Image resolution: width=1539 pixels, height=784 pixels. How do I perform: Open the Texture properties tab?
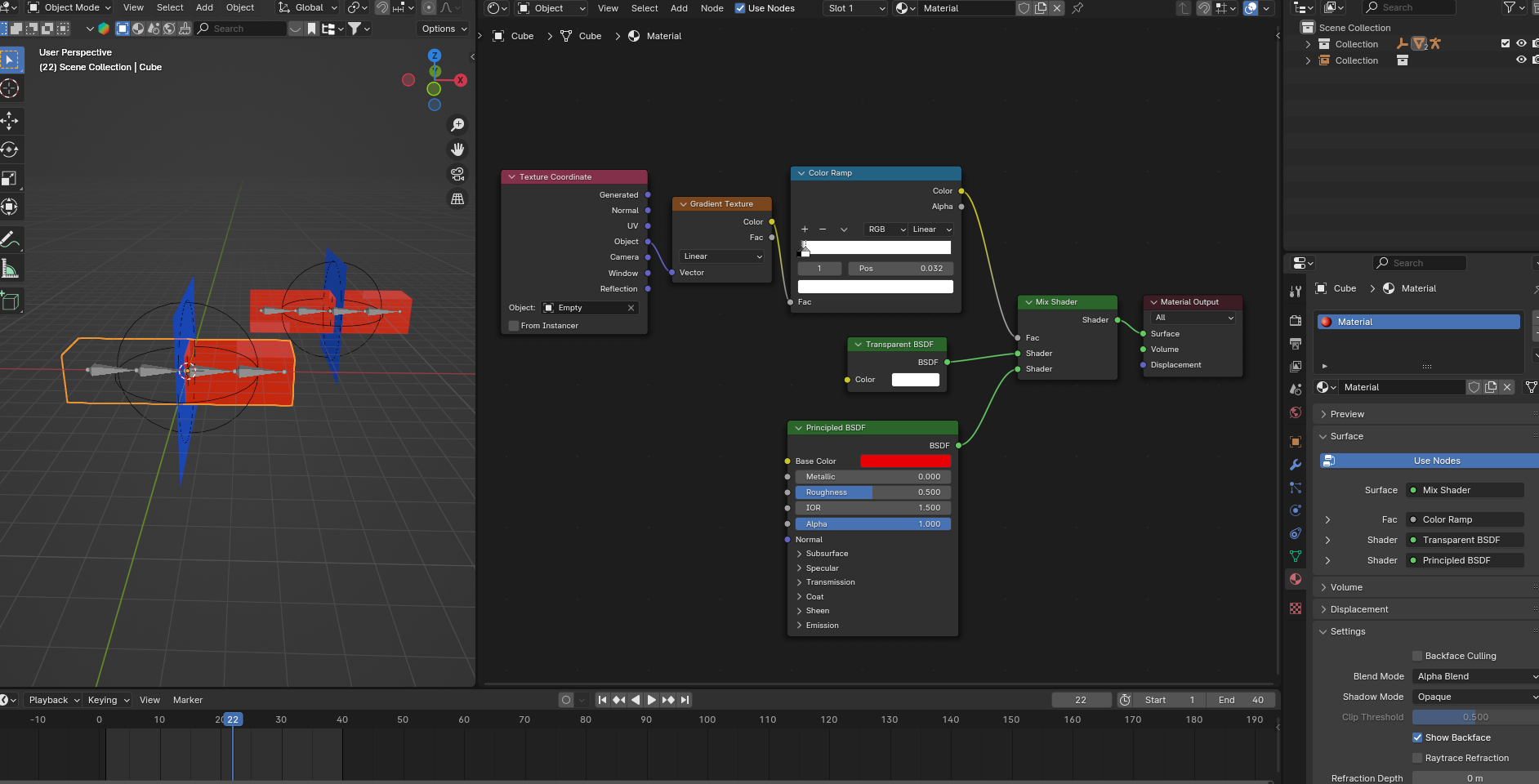[x=1296, y=608]
